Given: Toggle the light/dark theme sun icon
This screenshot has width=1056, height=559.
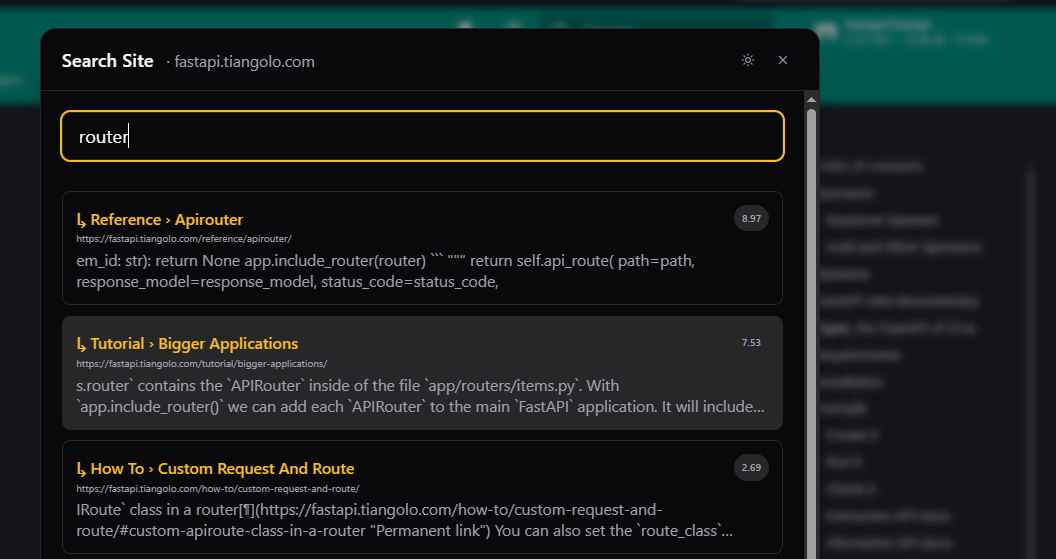Looking at the screenshot, I should [748, 60].
